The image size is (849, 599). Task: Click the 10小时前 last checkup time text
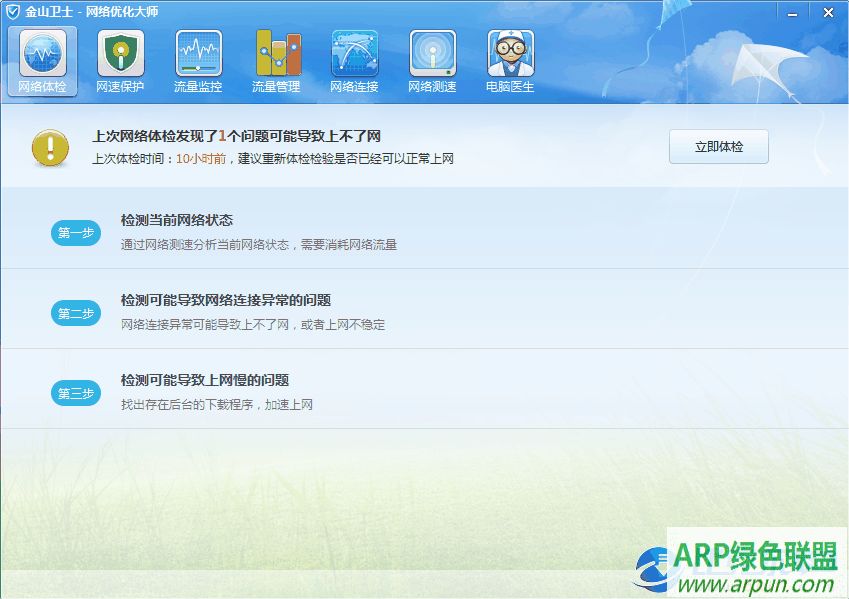point(200,158)
